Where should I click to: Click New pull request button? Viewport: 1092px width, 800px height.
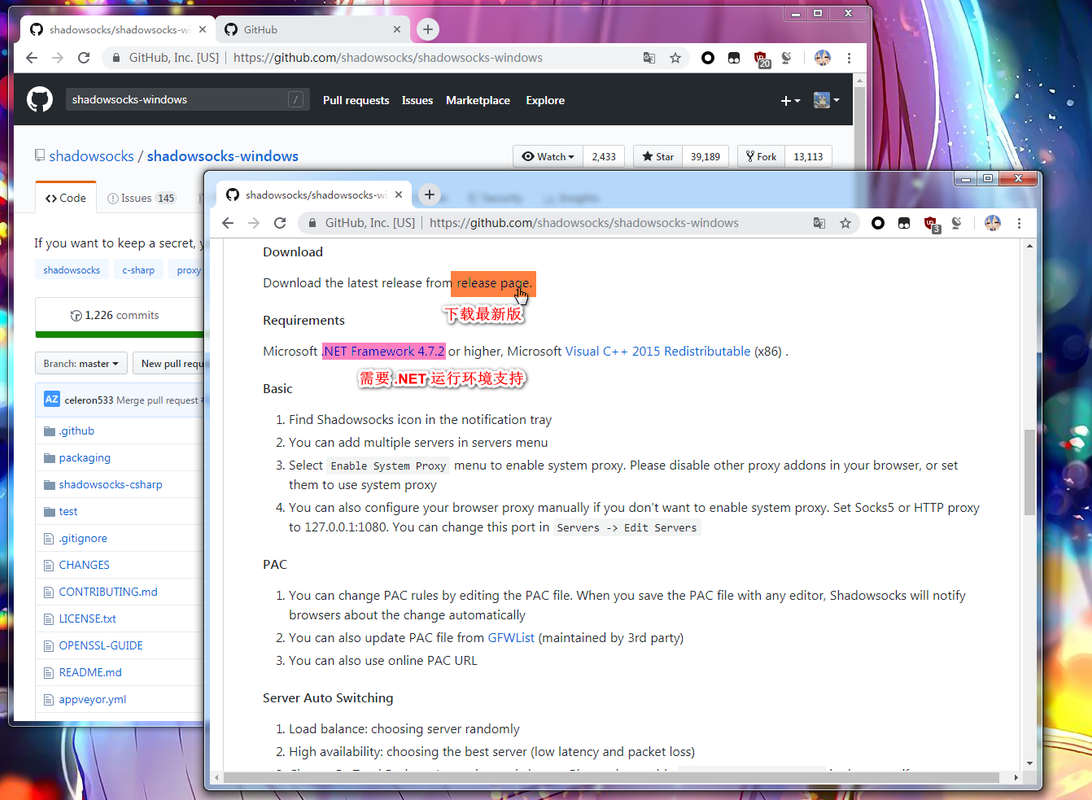pos(171,363)
